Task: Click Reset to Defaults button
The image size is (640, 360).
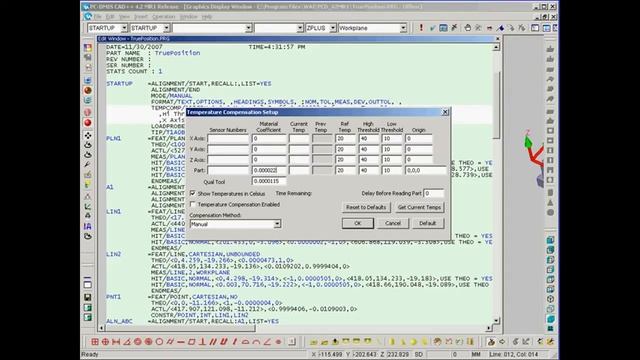Action: (x=366, y=207)
